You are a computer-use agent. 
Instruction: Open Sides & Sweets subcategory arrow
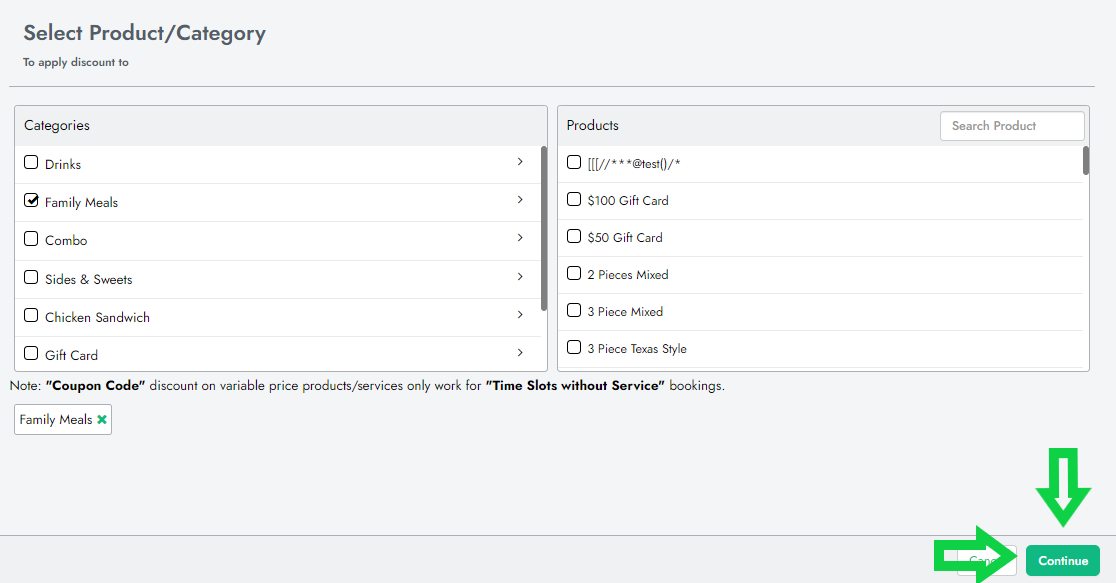tap(520, 277)
